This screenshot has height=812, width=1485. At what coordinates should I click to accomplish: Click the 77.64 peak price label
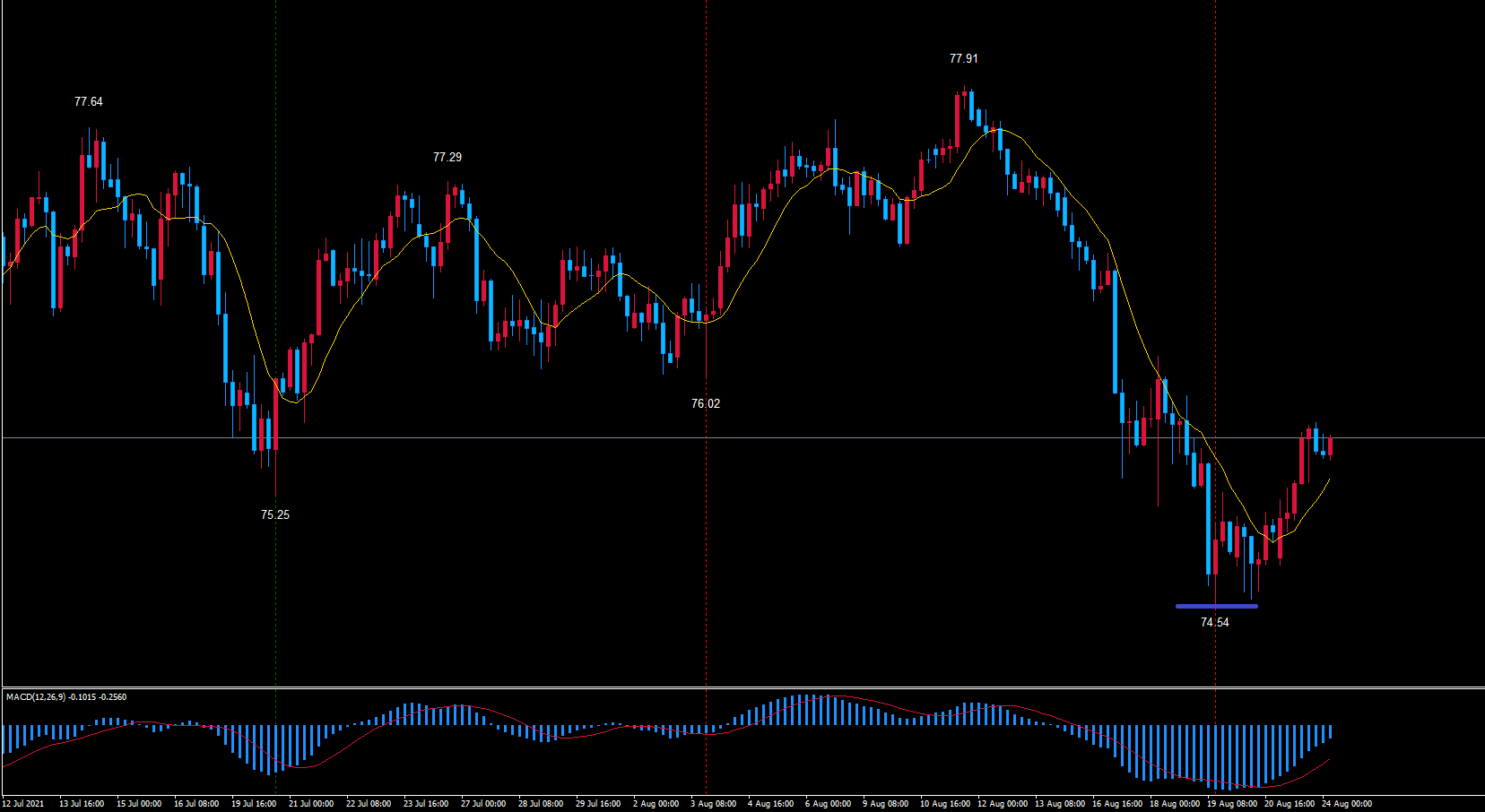pos(88,101)
